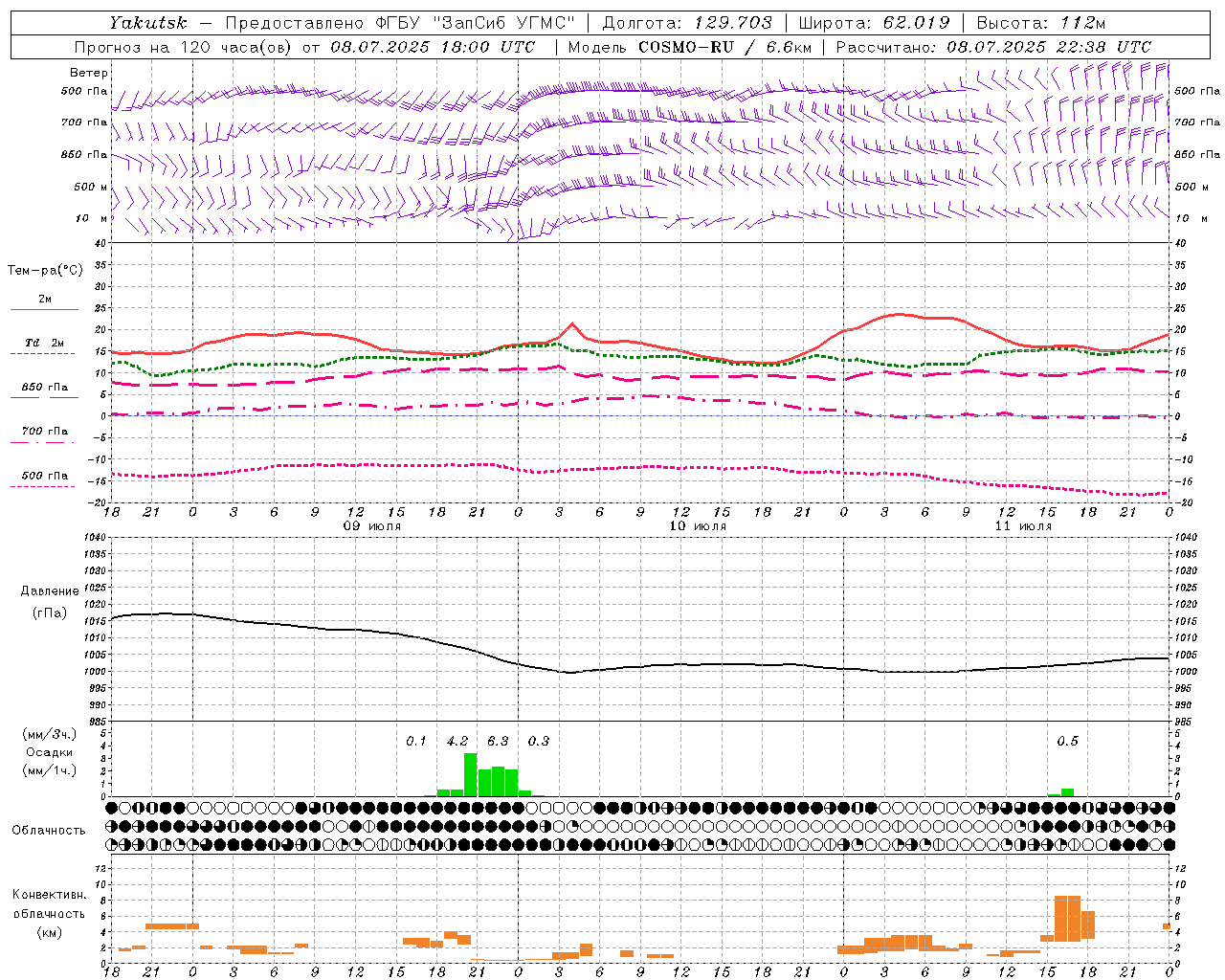Click the '0.5' precipitation amount value
The width and height of the screenshot is (1225, 980).
[x=1067, y=742]
